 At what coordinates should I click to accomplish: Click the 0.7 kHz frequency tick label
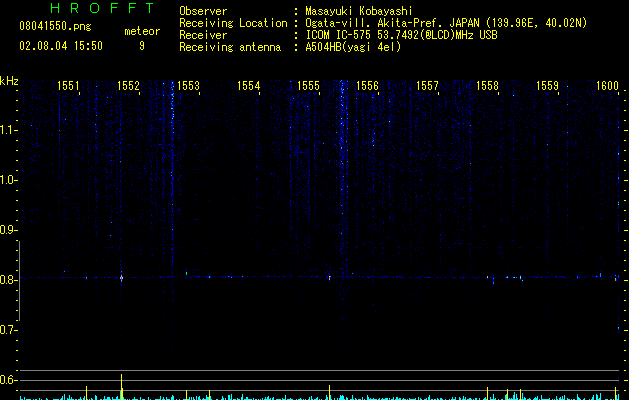(x=9, y=330)
